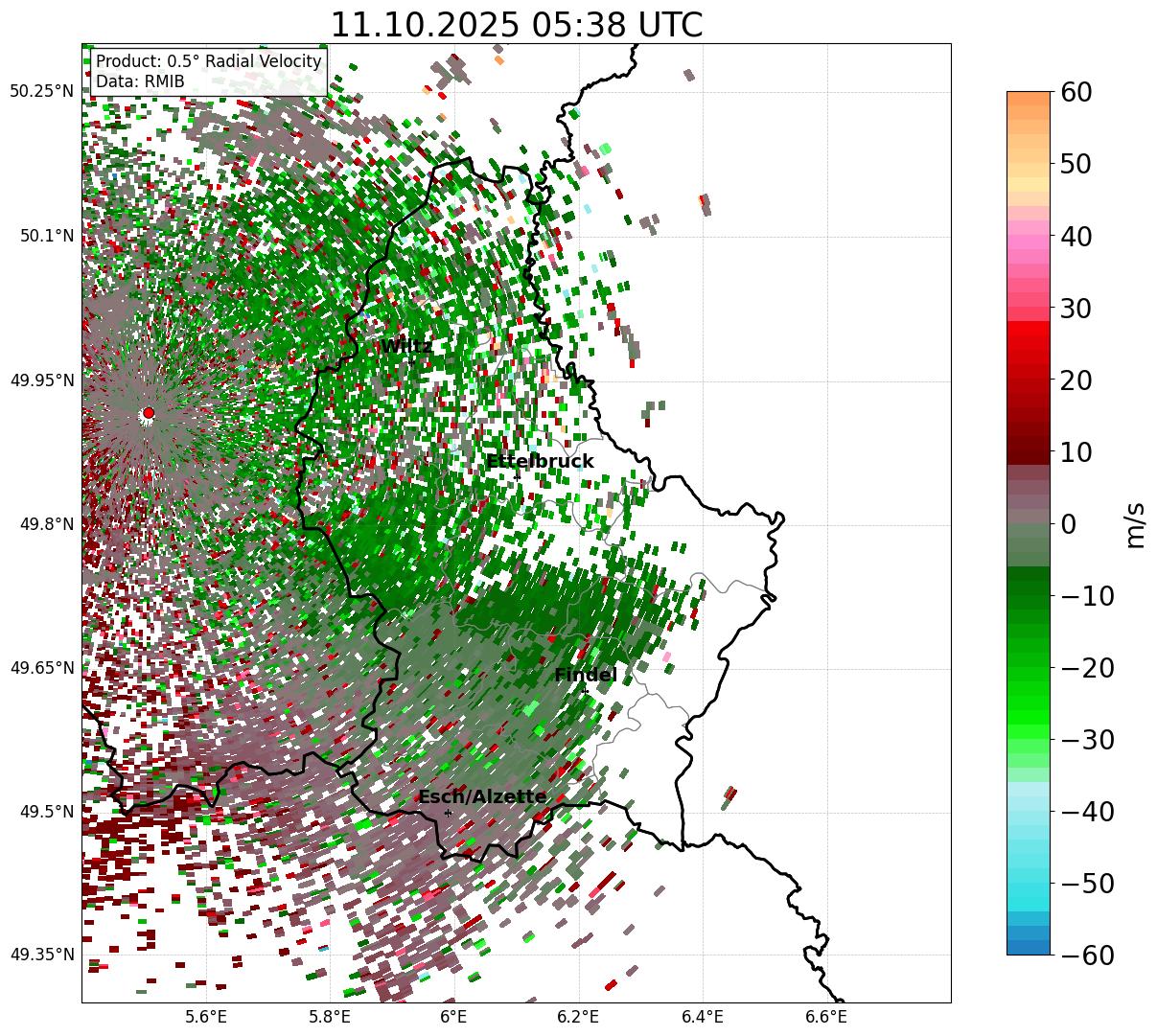Pick the cyan colorbar segment near −50
The height and width of the screenshot is (1036, 1157).
point(1029,883)
